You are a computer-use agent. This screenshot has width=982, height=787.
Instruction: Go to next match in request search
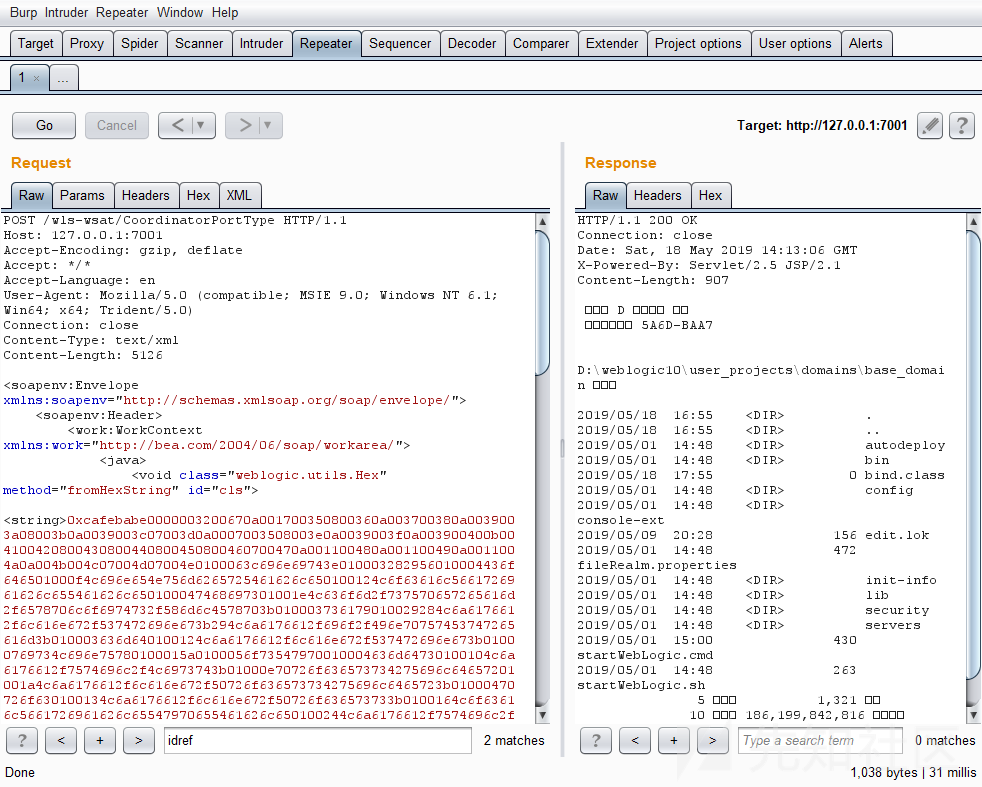[138, 741]
